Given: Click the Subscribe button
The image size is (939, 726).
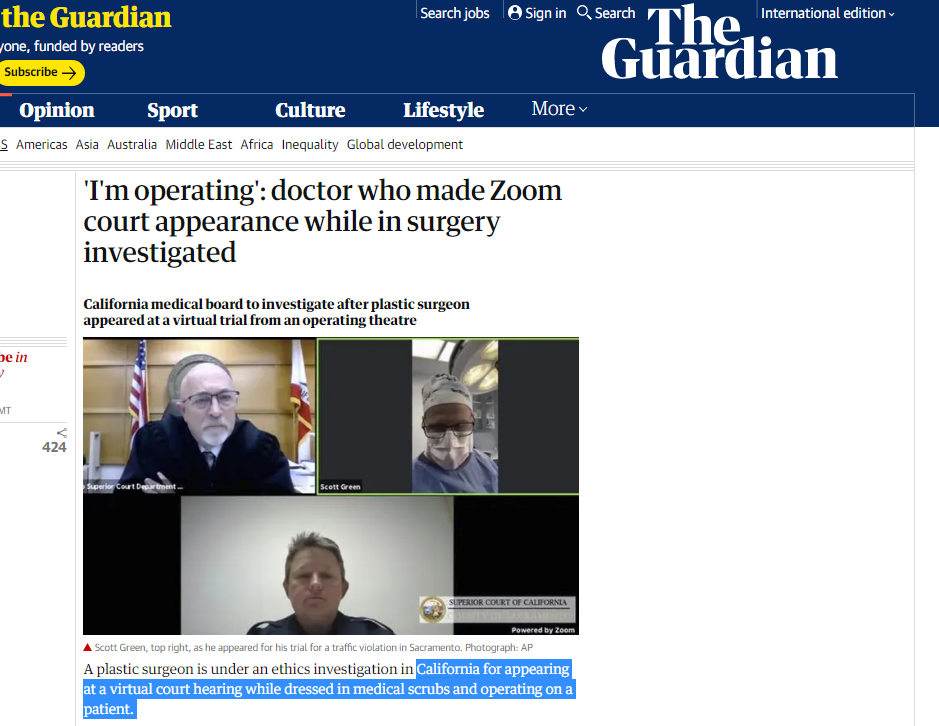Looking at the screenshot, I should (x=40, y=72).
